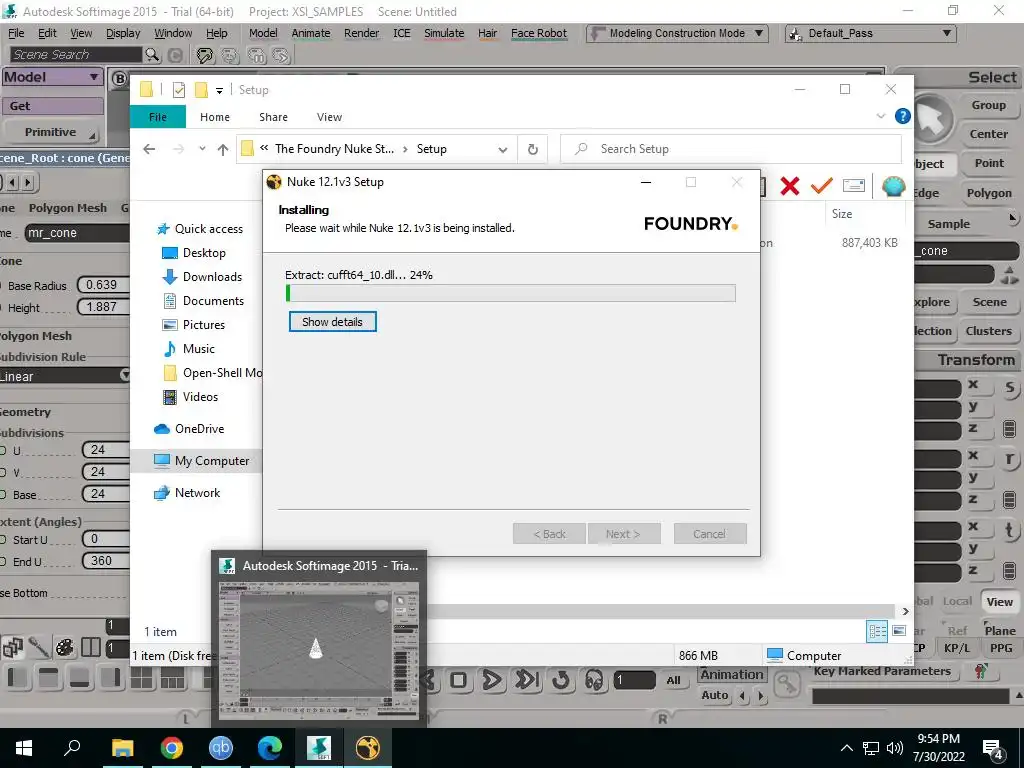
Task: Jump to last frame in Softimage
Action: point(527,680)
